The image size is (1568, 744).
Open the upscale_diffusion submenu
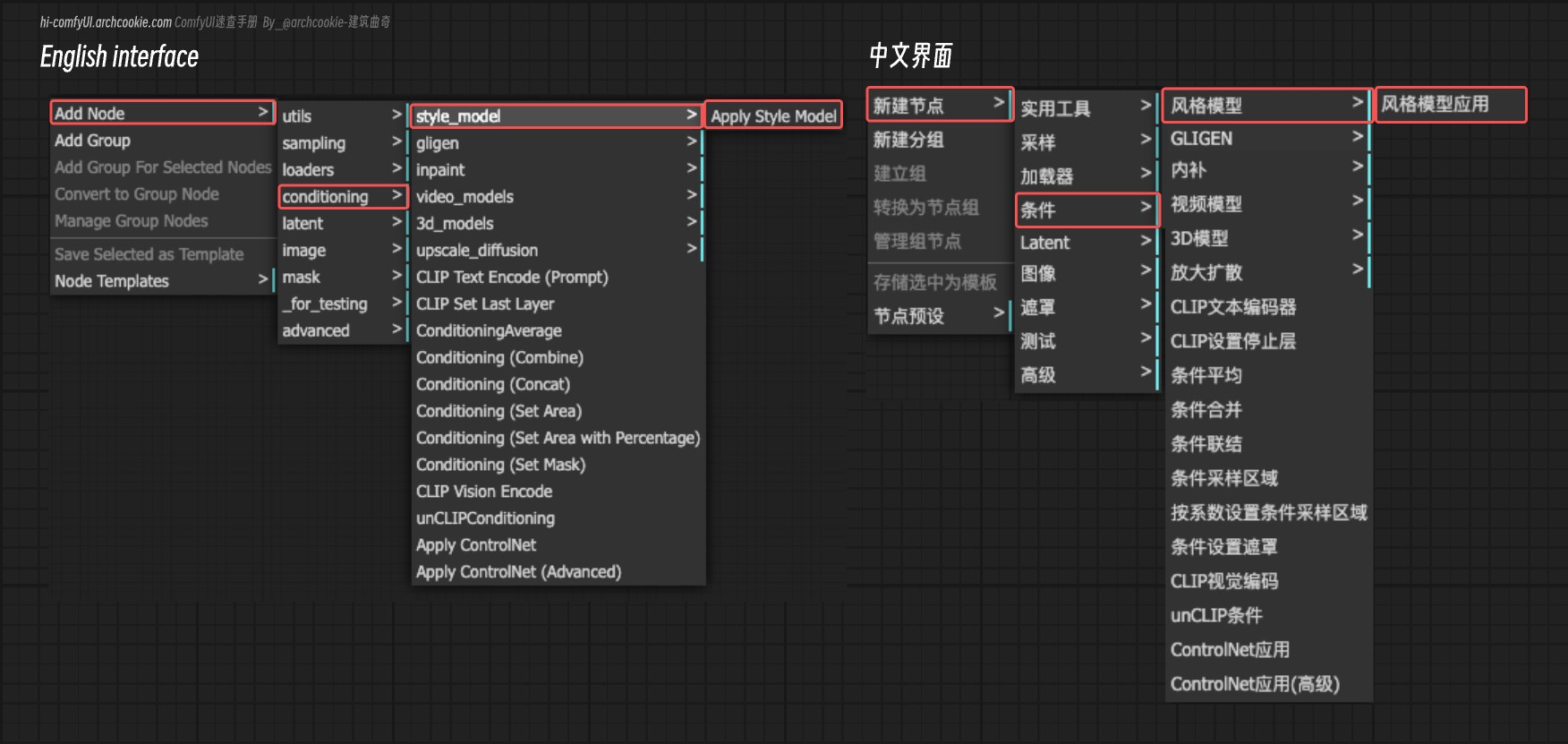coord(557,250)
